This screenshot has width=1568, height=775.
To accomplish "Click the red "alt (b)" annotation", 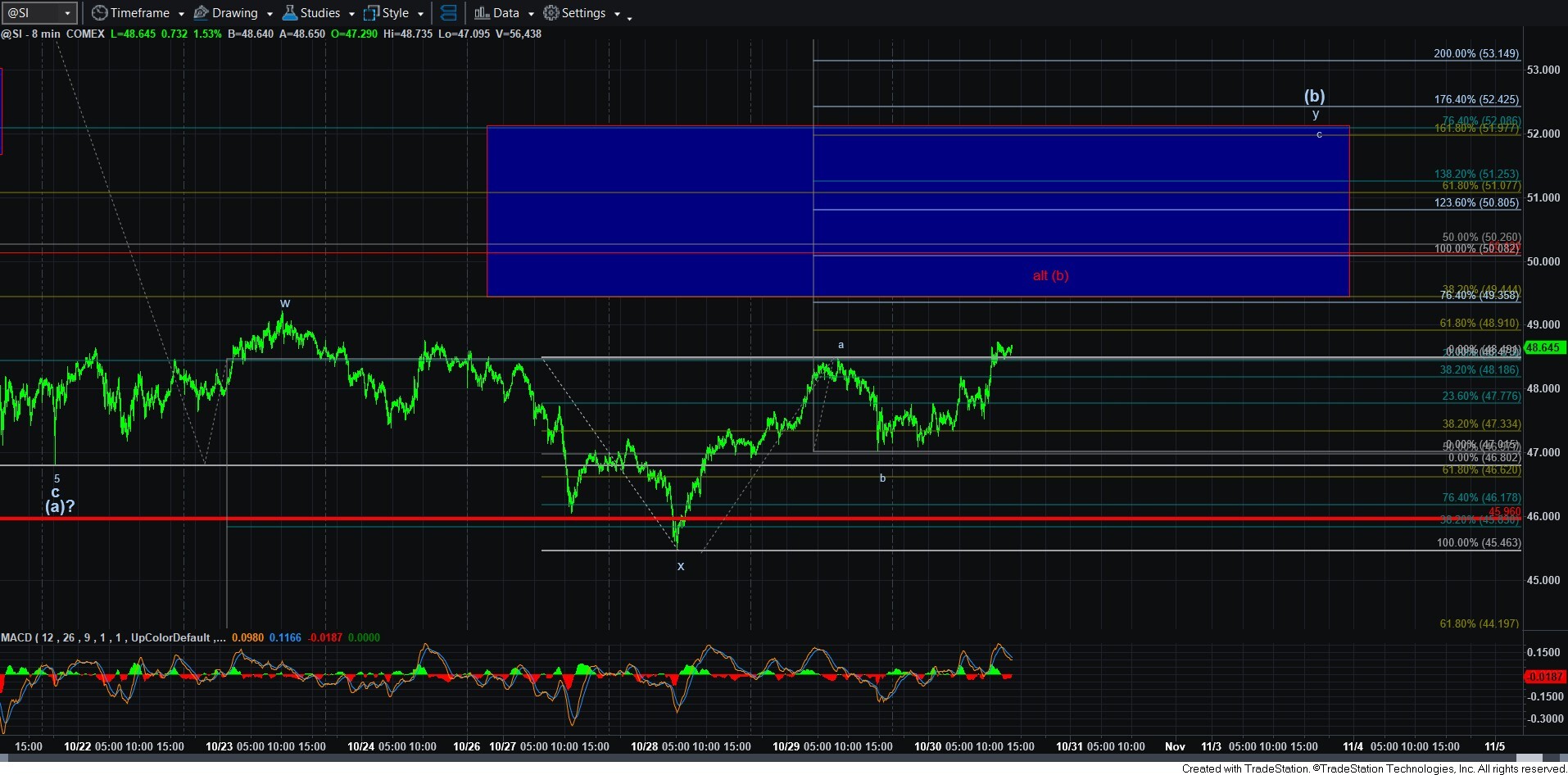I will (x=1050, y=275).
